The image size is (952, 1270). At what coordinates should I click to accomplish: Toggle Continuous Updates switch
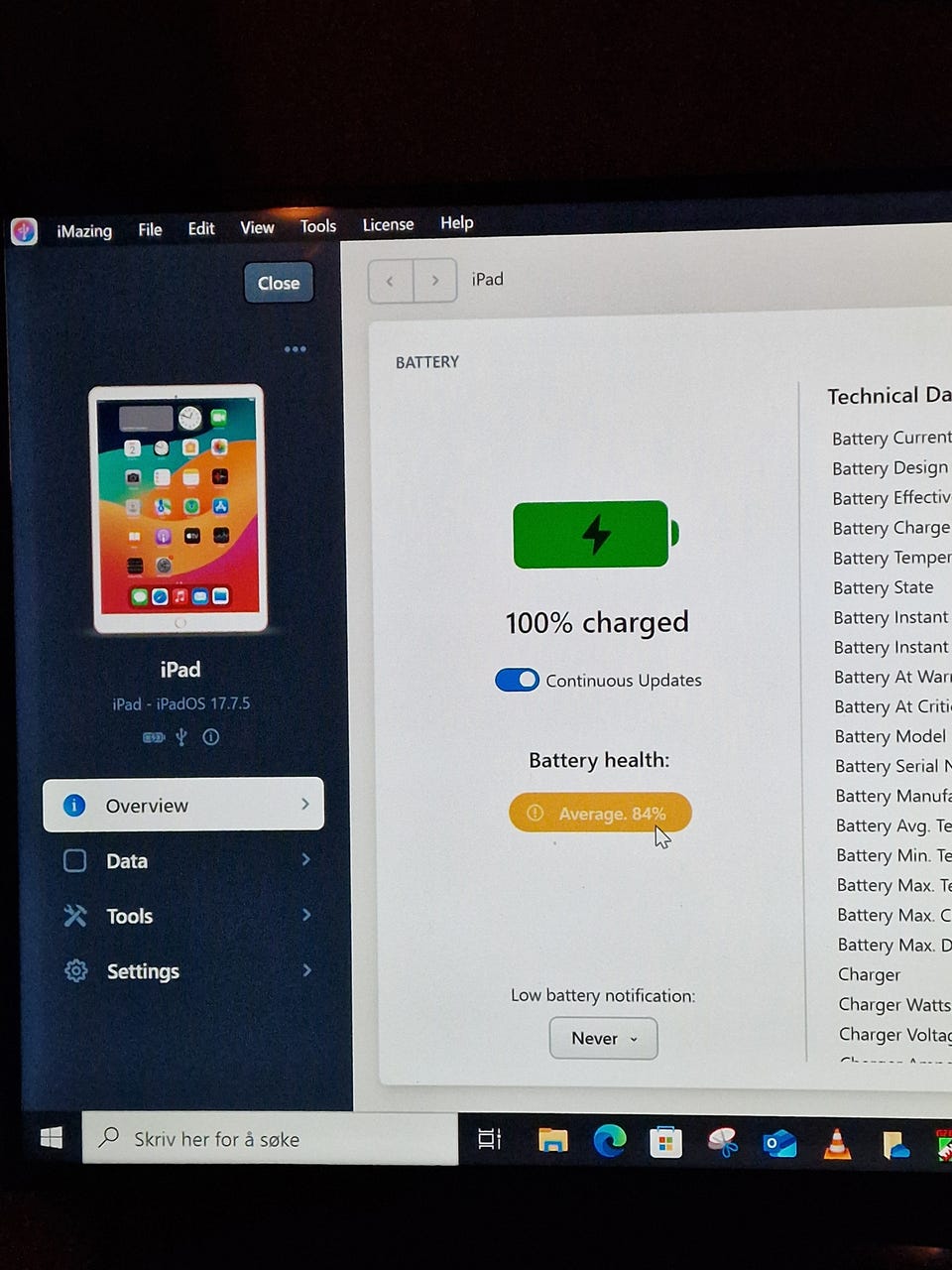tap(517, 680)
